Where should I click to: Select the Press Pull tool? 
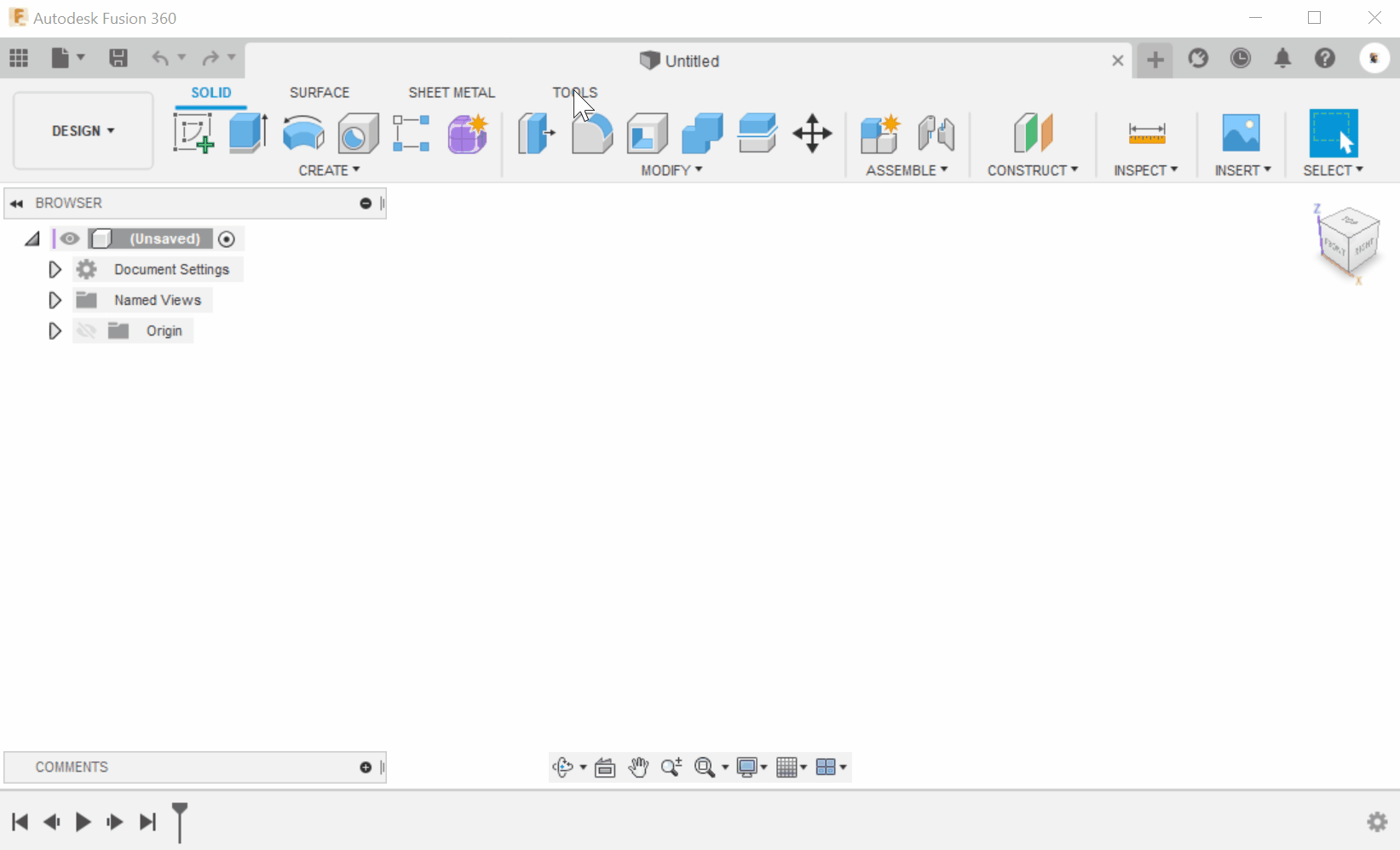(x=537, y=134)
